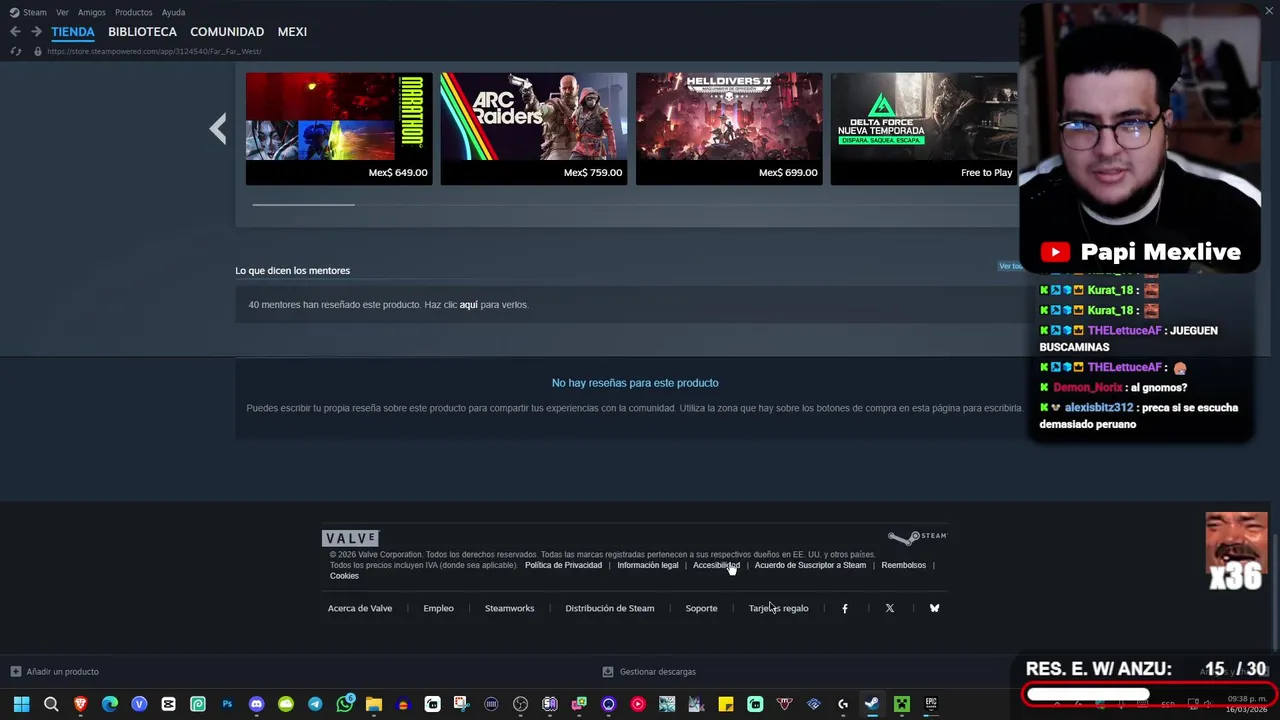Open the Empleo link

438,608
